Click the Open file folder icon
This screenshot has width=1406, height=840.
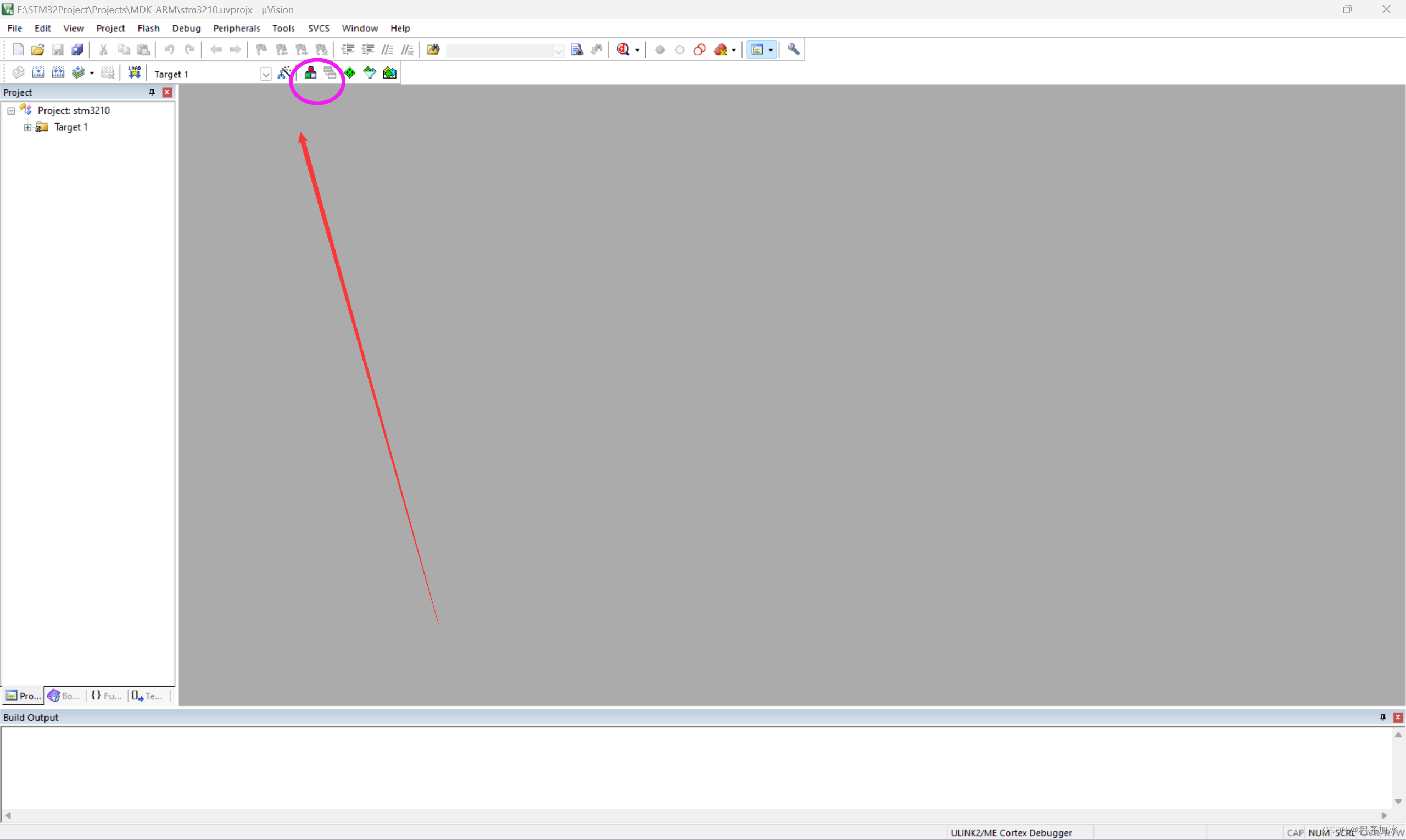(37, 50)
